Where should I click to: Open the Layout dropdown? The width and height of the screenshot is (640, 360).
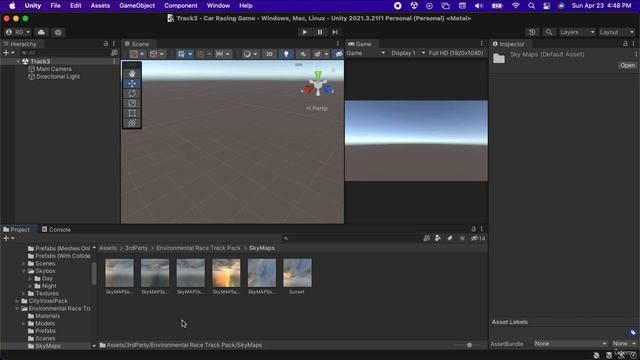click(616, 32)
